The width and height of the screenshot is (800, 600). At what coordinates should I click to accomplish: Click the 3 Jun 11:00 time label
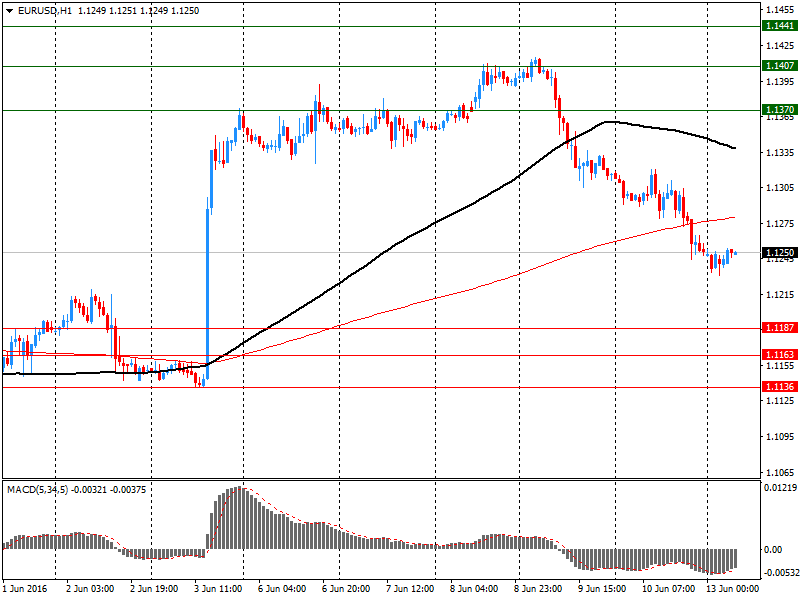pyautogui.click(x=218, y=589)
